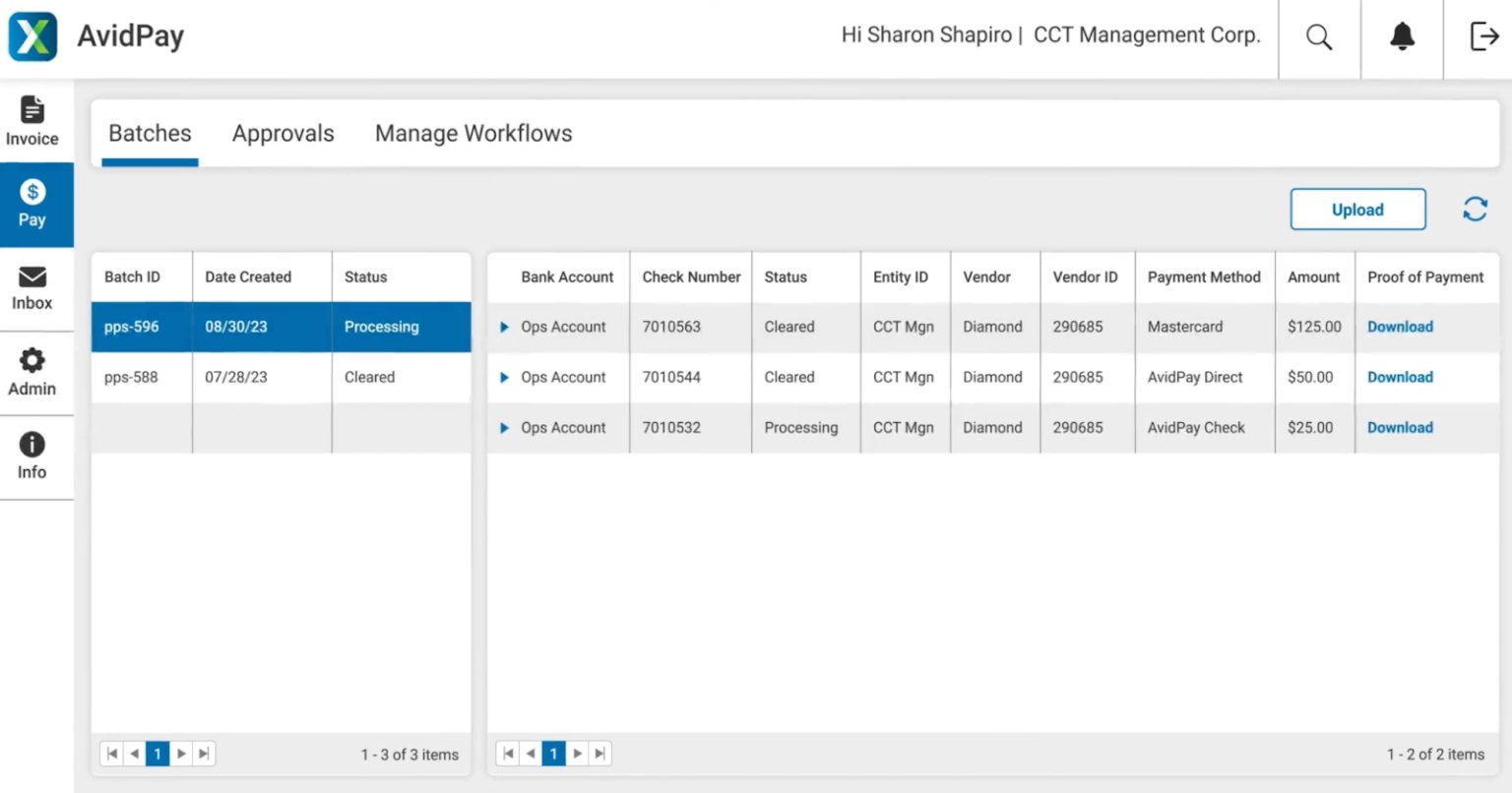Download proof of payment for the Mastercard payment
The image size is (1512, 793).
point(1399,327)
